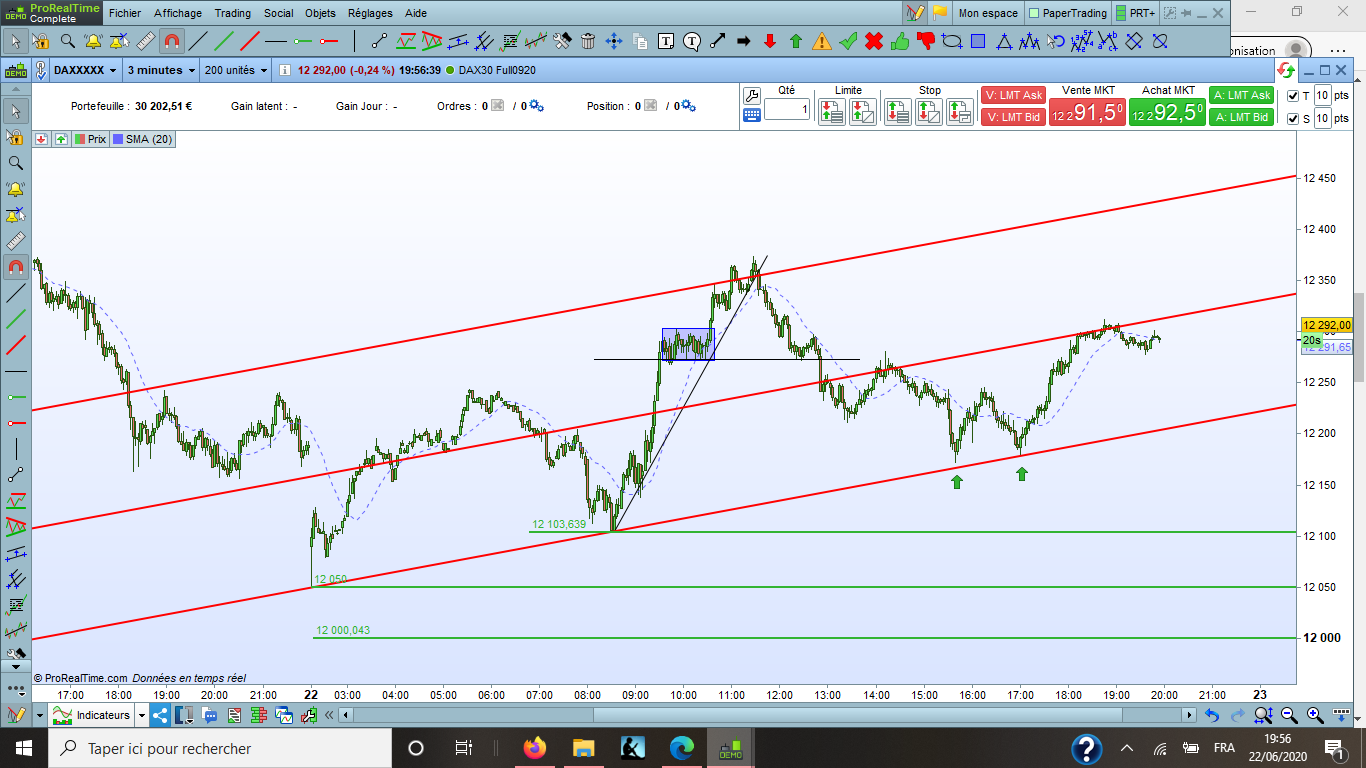Image resolution: width=1366 pixels, height=768 pixels.
Task: Open Mon espace workspace button
Action: click(988, 13)
